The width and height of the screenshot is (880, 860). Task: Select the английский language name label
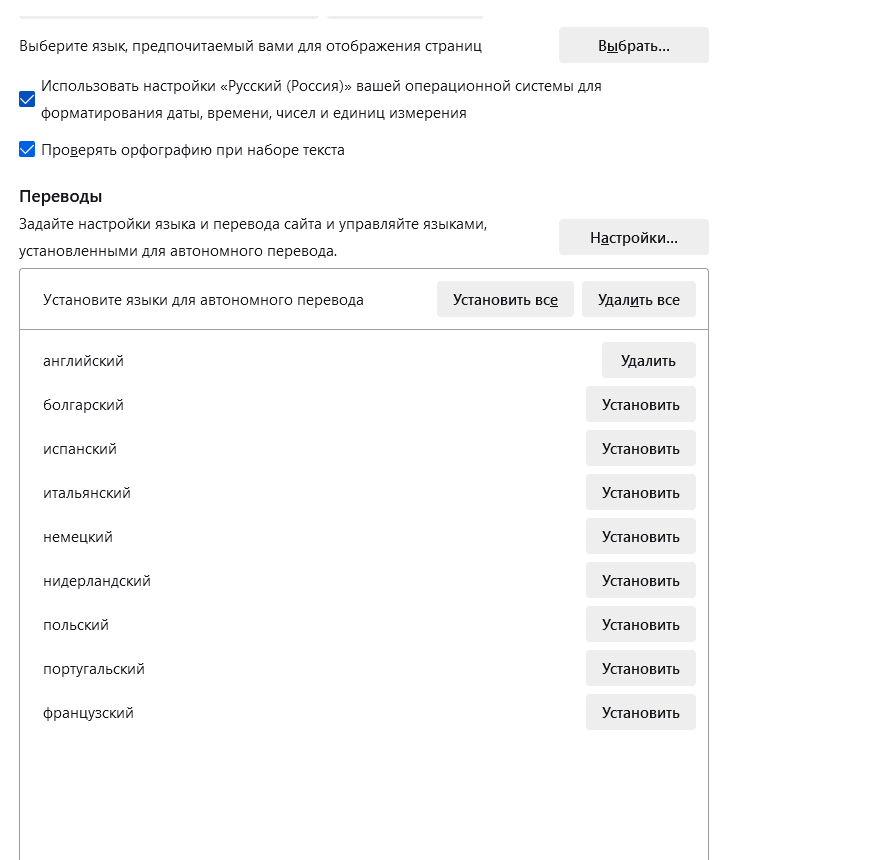(83, 361)
